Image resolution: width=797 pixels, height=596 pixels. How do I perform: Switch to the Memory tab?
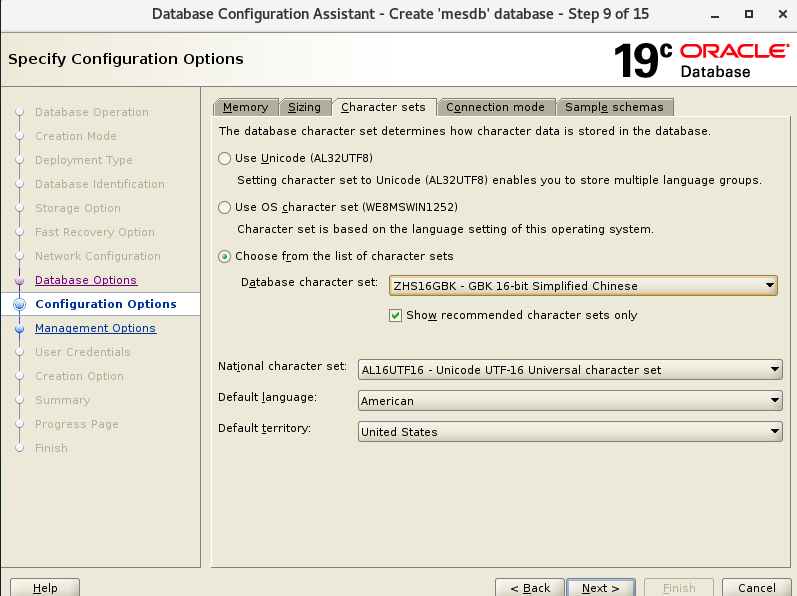(245, 107)
